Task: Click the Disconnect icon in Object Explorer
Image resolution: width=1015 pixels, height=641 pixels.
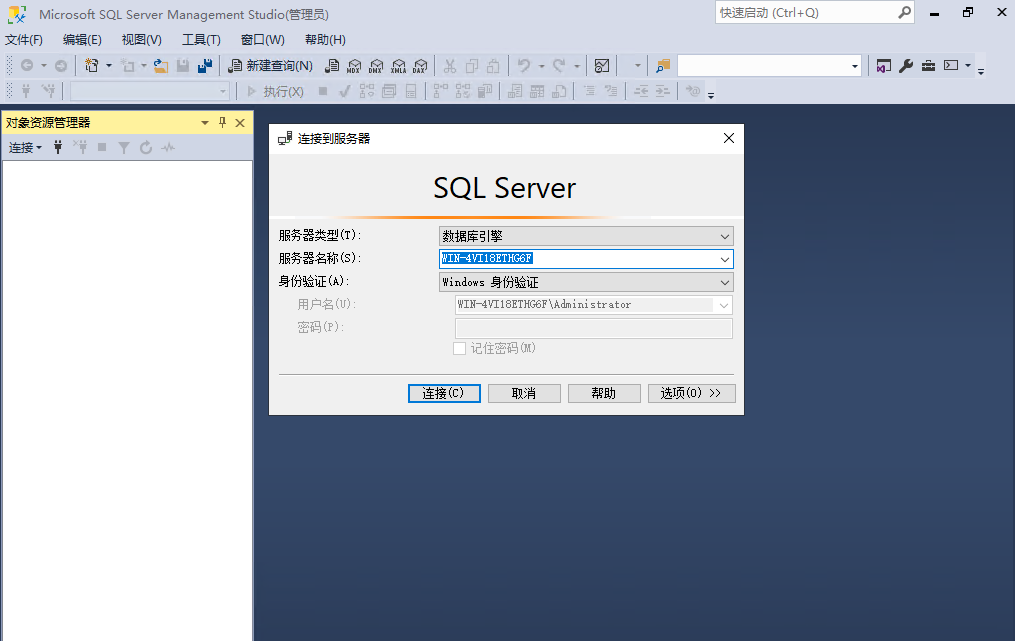Action: [x=80, y=148]
